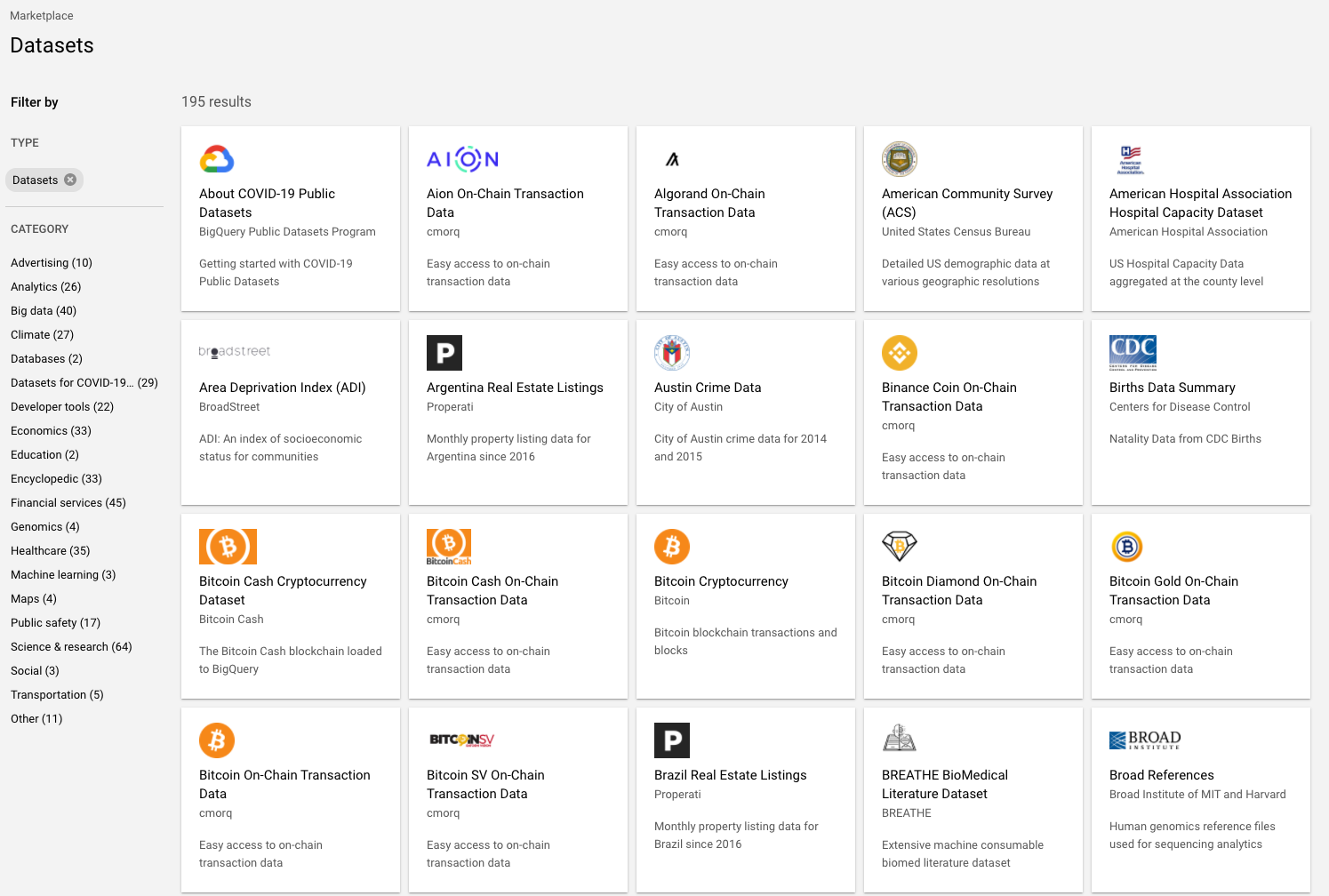Screen dimensions: 1329x896
Task: Select the Education (2) category
Action: [x=44, y=455]
